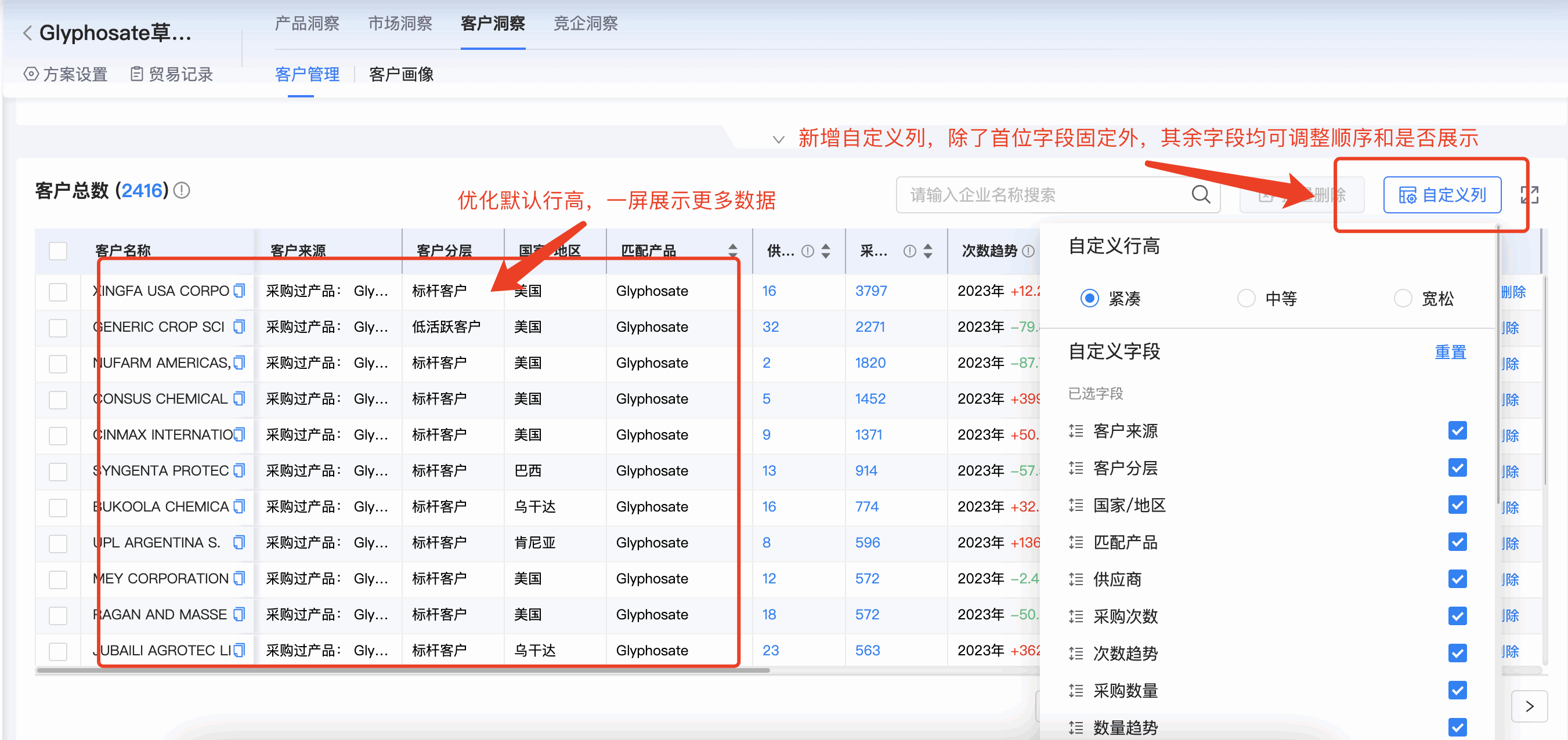Viewport: 1568px width, 740px height.
Task: Uncheck the 匹配产品 field visibility checkbox
Action: [x=1458, y=542]
